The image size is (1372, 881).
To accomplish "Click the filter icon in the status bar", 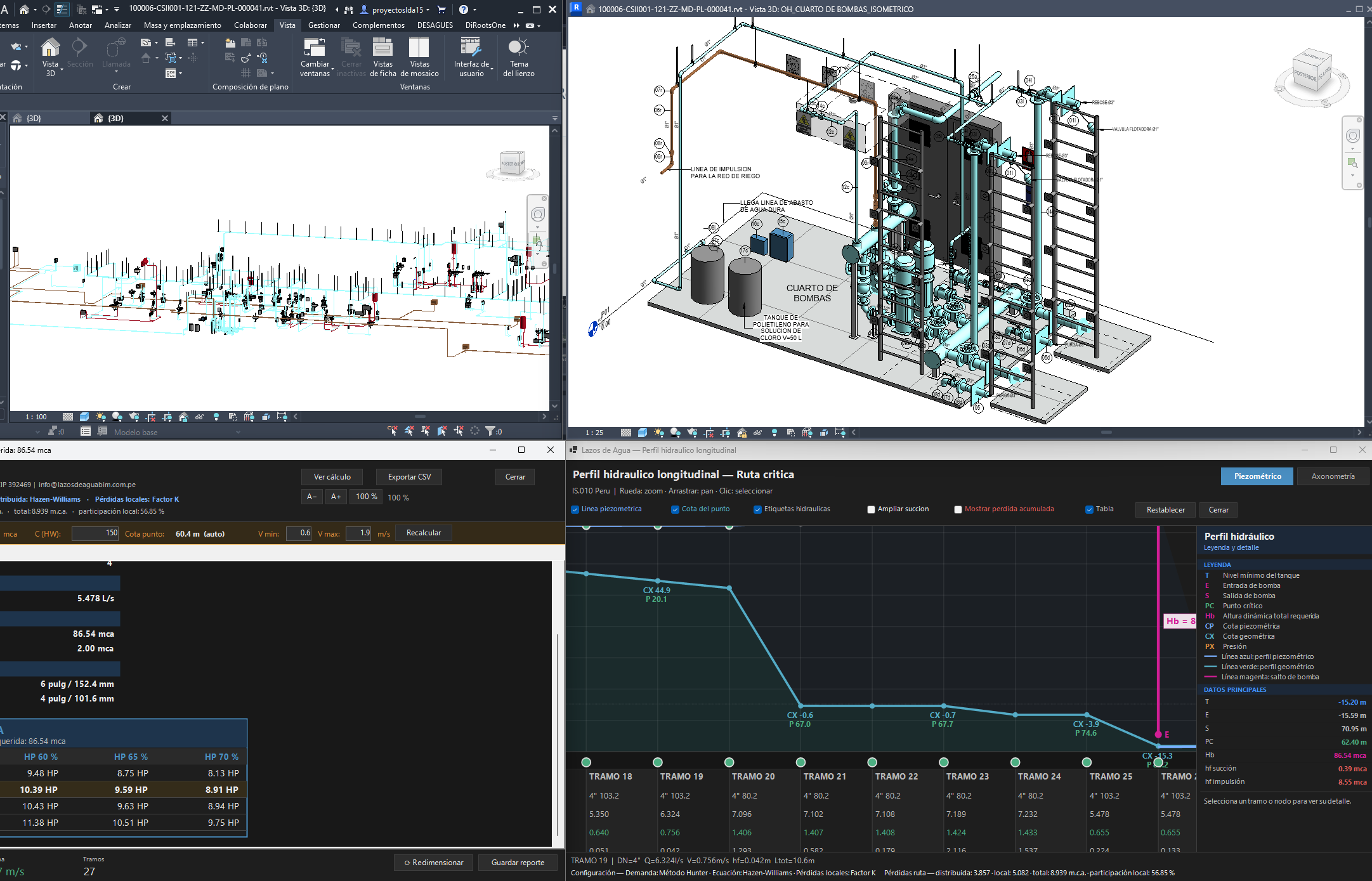I will pyautogui.click(x=490, y=431).
